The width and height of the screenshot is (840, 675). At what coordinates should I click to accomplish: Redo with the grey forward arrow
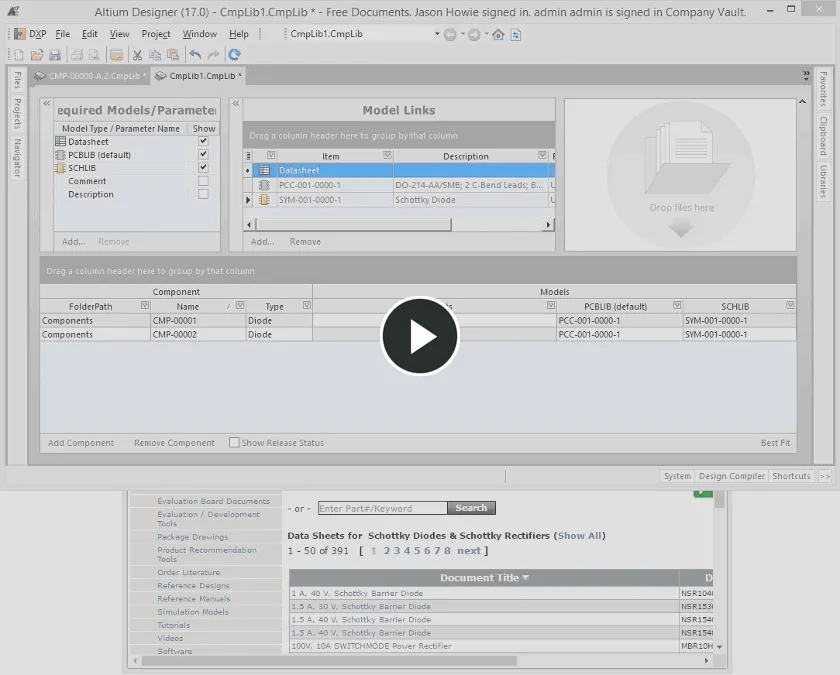tap(213, 55)
